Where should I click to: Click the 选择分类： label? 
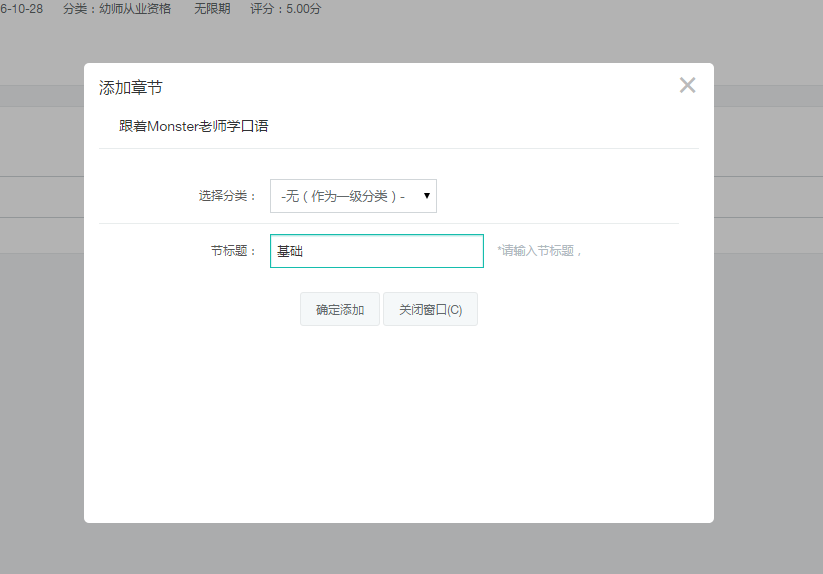click(228, 196)
